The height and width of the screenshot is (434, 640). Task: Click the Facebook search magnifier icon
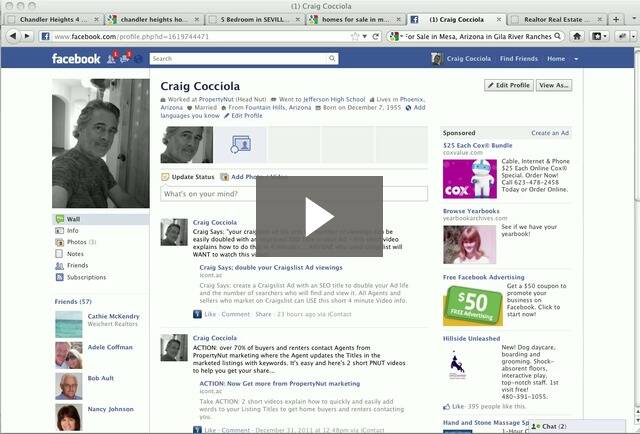click(x=332, y=58)
